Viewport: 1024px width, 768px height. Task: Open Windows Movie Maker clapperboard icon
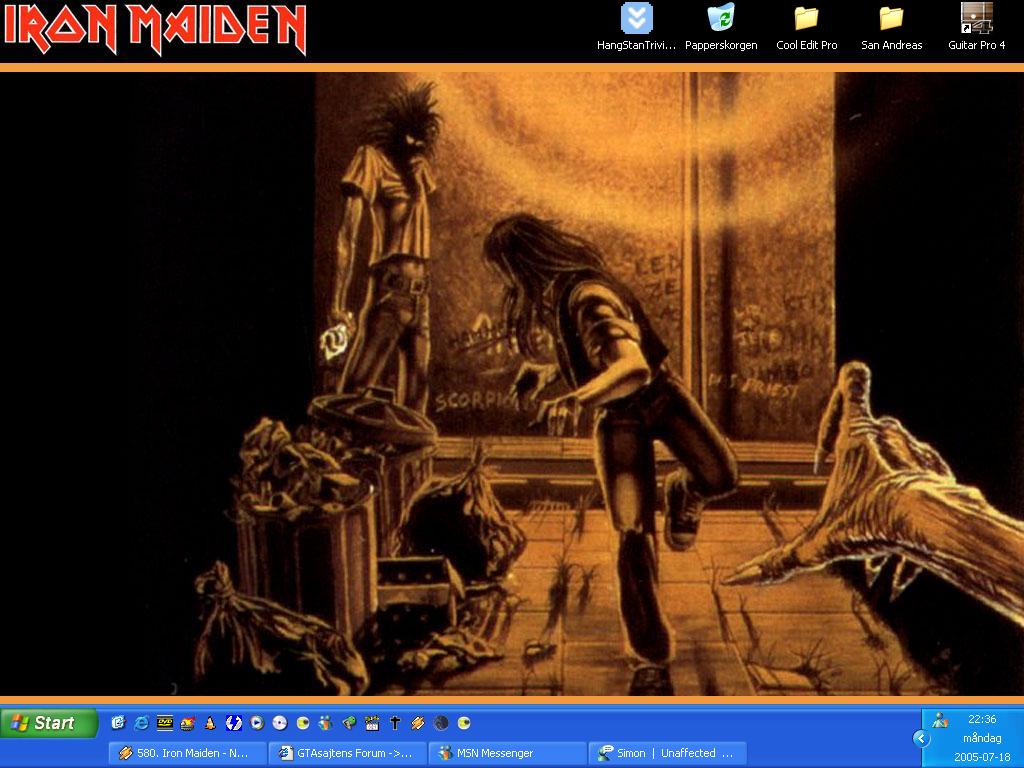(372, 723)
